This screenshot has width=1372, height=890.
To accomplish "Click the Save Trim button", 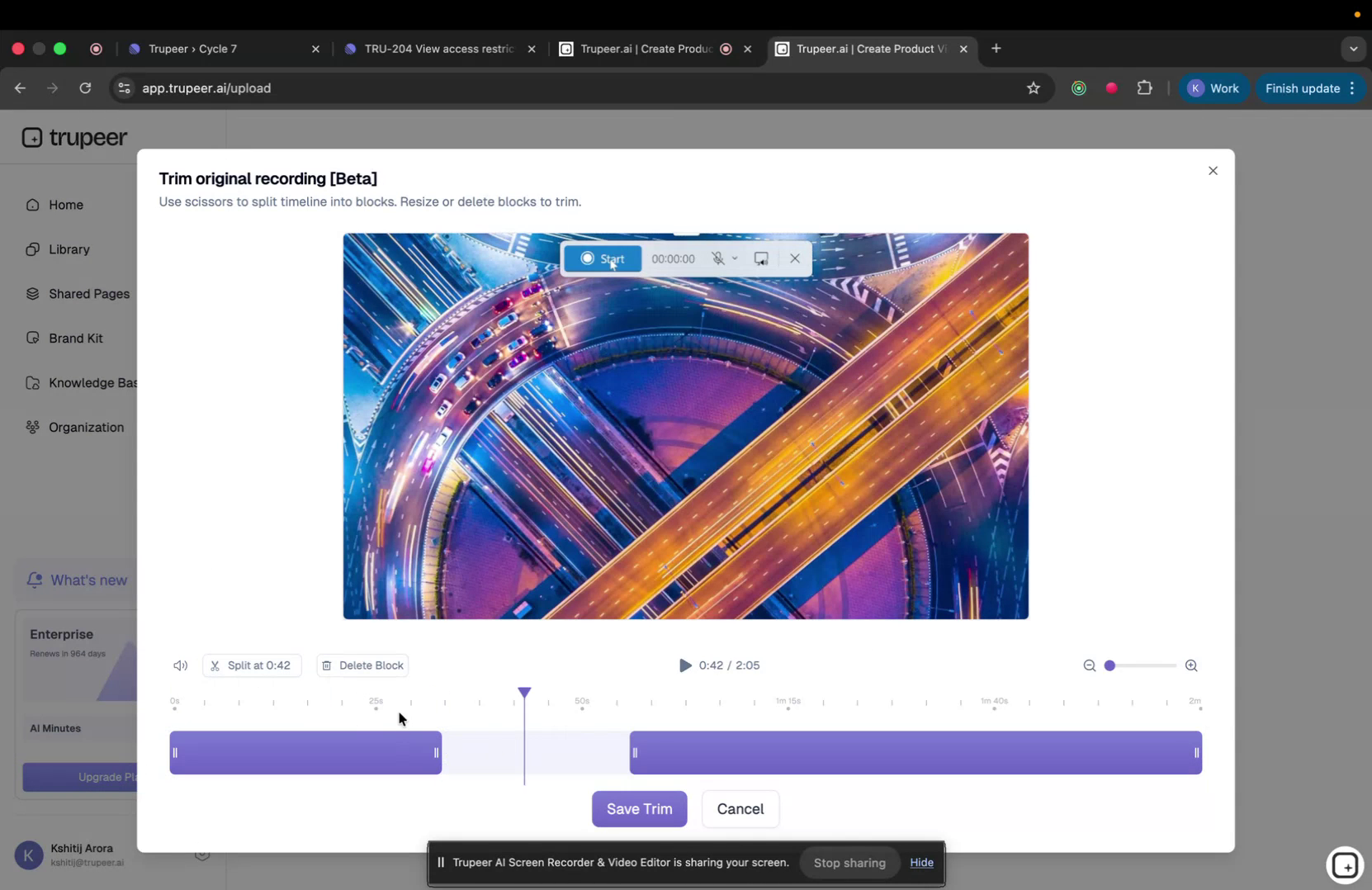I will click(x=639, y=809).
